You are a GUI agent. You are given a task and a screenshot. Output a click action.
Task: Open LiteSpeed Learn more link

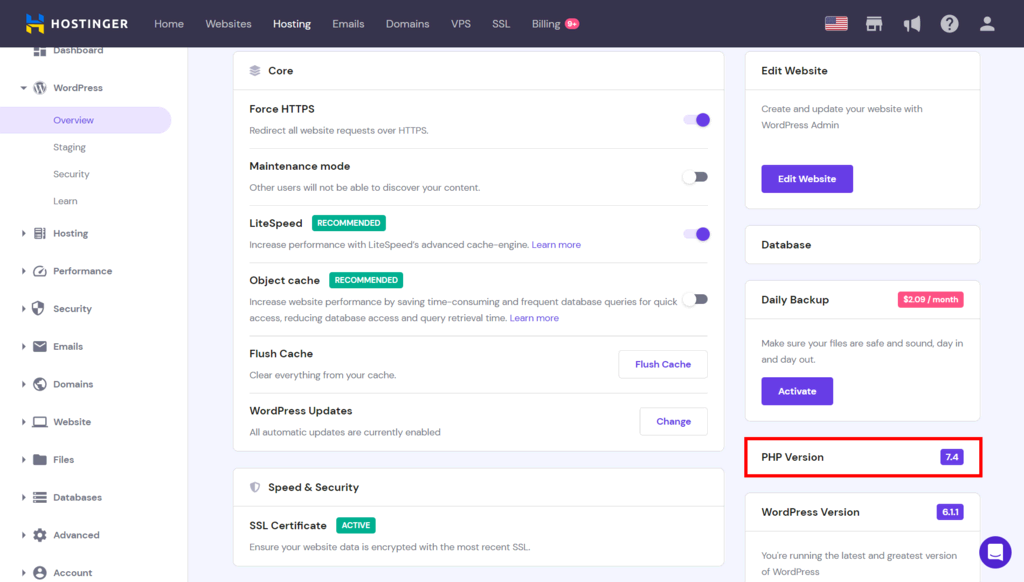556,244
